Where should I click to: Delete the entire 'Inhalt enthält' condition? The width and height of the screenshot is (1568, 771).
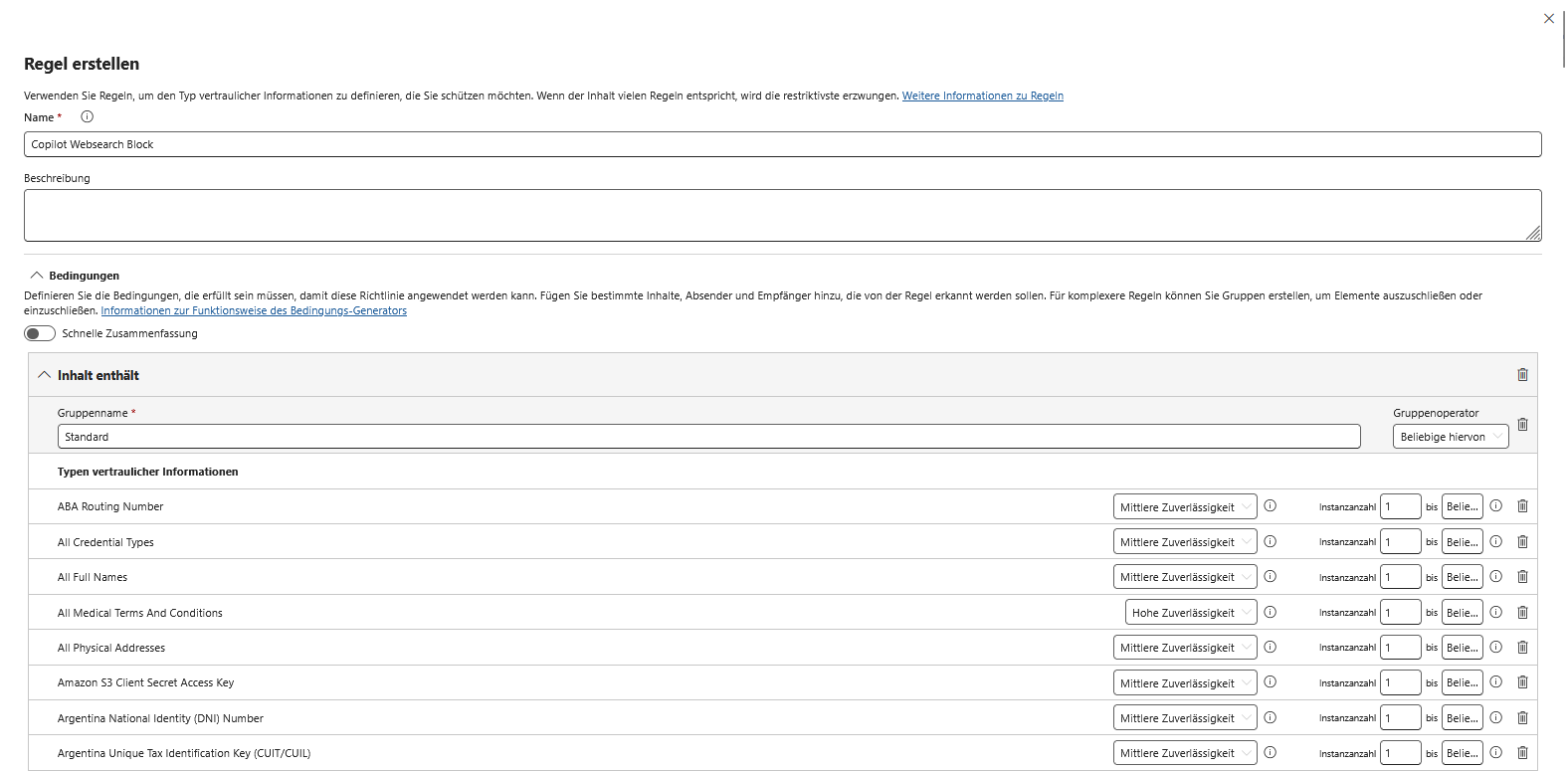pos(1522,375)
